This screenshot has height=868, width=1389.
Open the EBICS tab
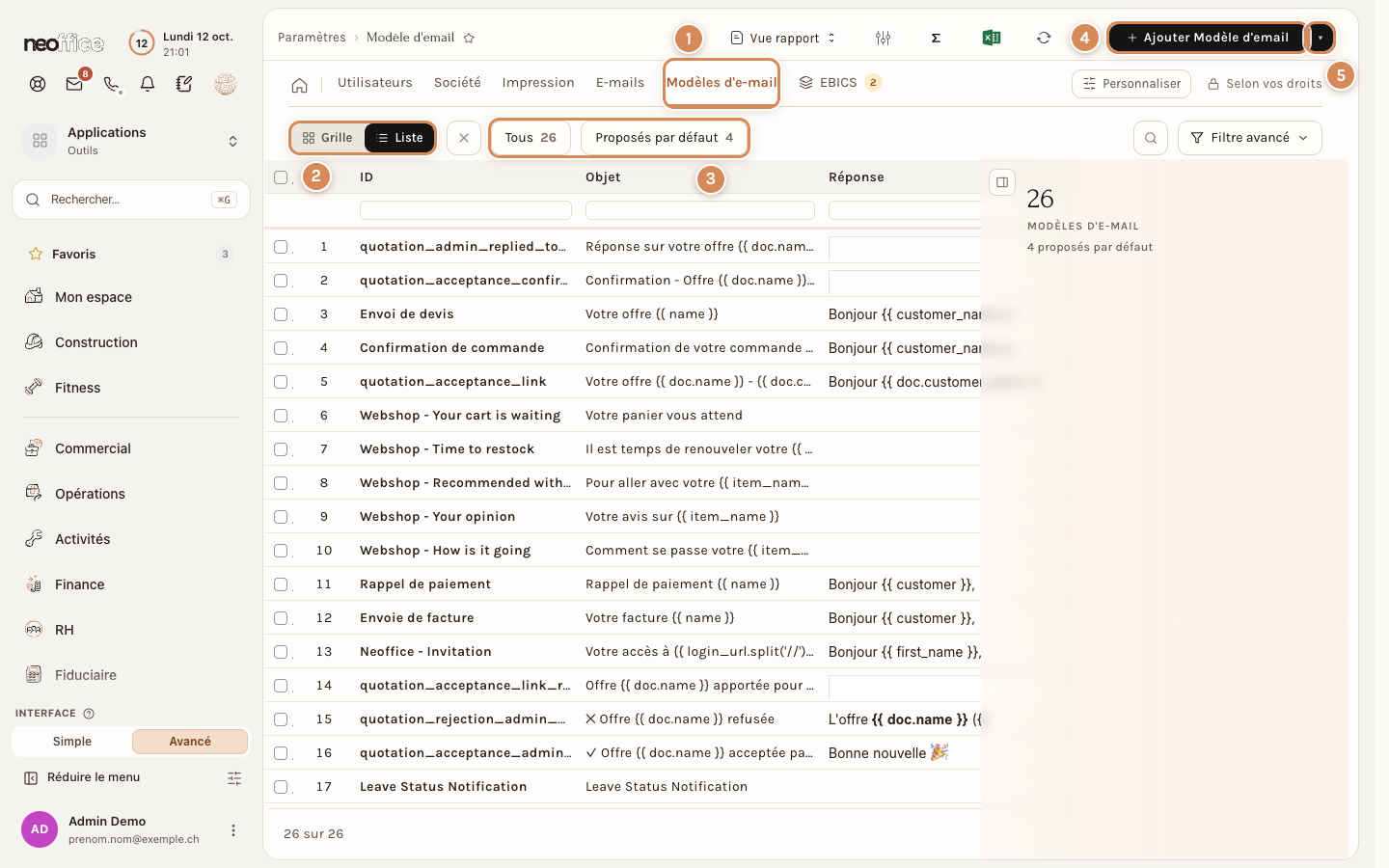pyautogui.click(x=839, y=83)
